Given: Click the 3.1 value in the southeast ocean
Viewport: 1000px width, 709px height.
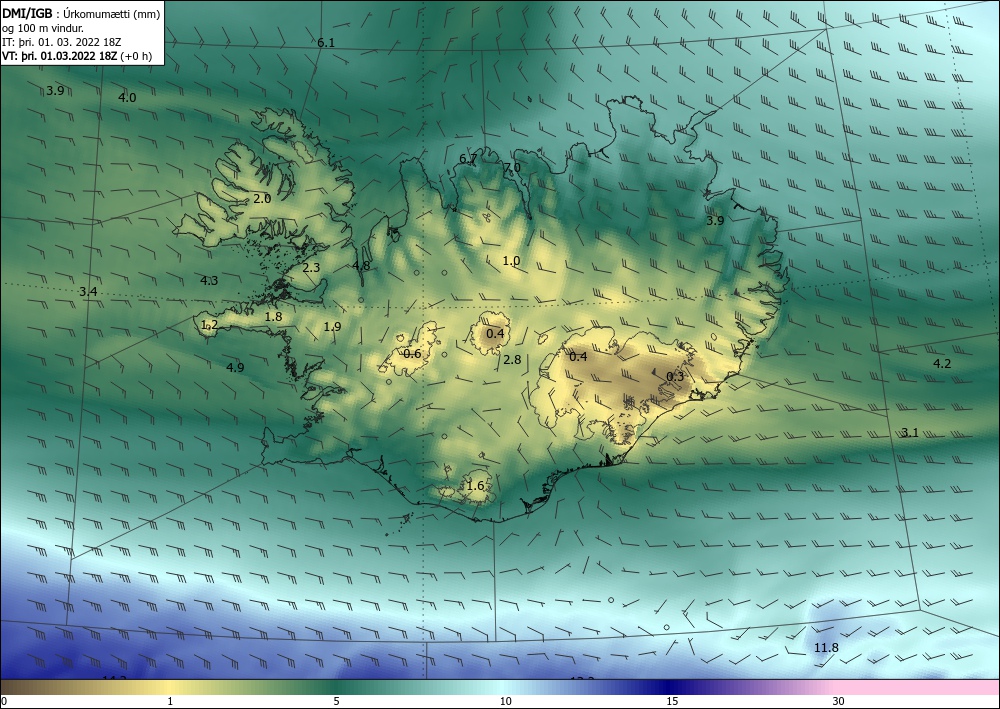Looking at the screenshot, I should 909,432.
